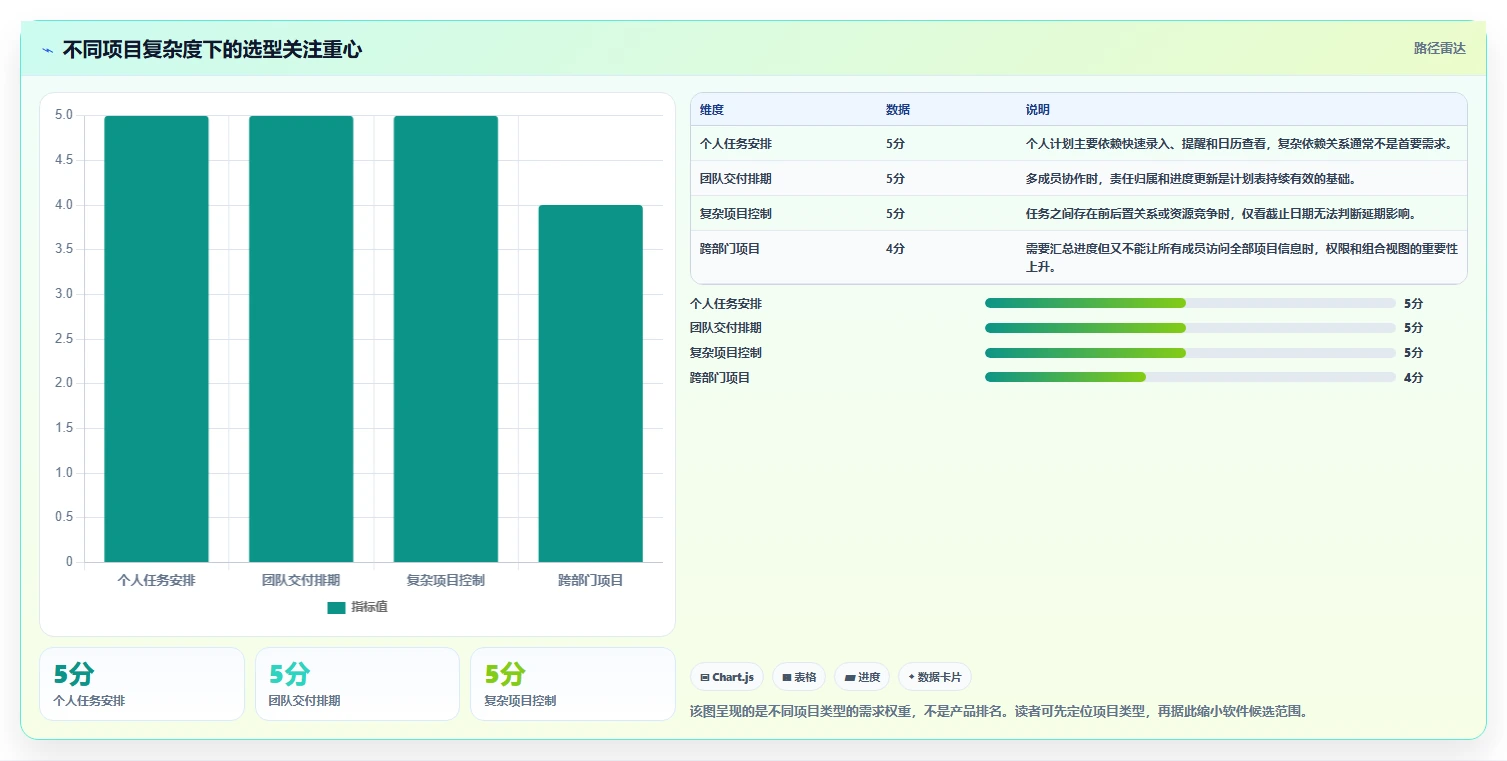The image size is (1507, 761).
Task: Click the 4.5 tick on the chart y-axis
Action: [63, 160]
